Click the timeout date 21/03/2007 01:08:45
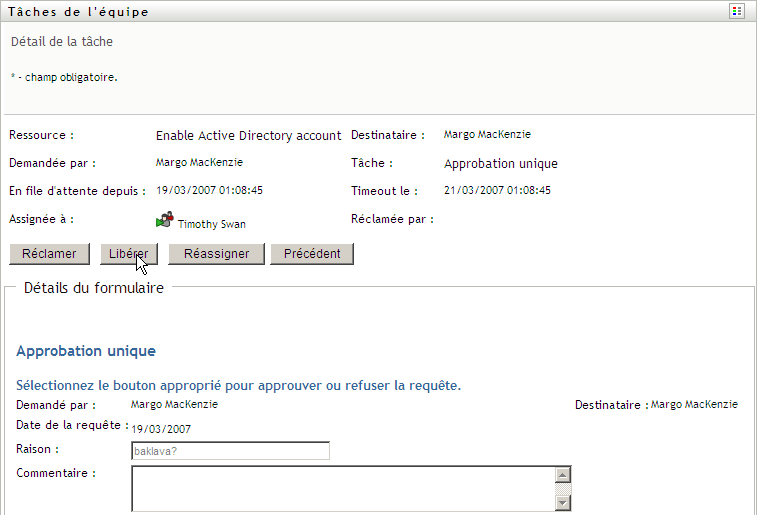The width and height of the screenshot is (757, 515). click(x=497, y=190)
